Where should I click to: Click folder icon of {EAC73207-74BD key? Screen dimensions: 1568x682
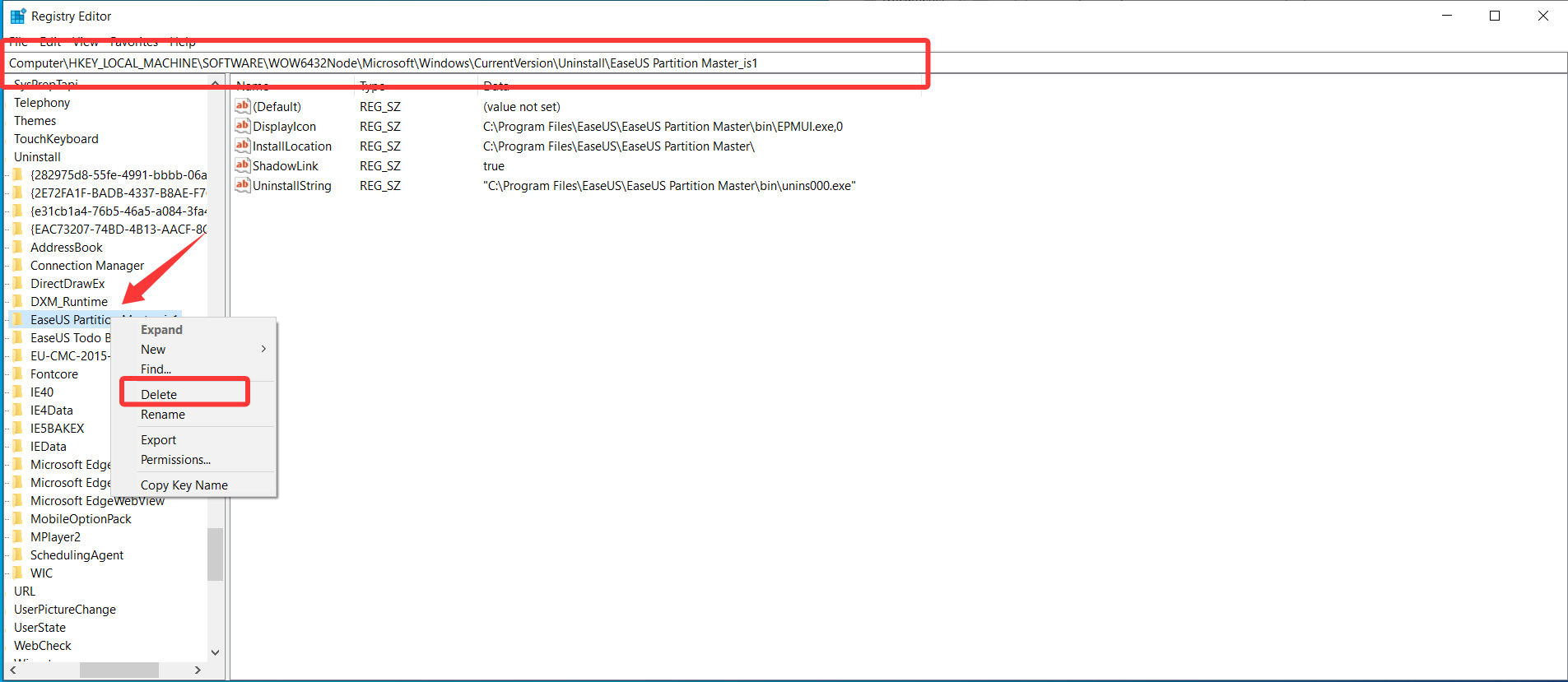click(18, 229)
